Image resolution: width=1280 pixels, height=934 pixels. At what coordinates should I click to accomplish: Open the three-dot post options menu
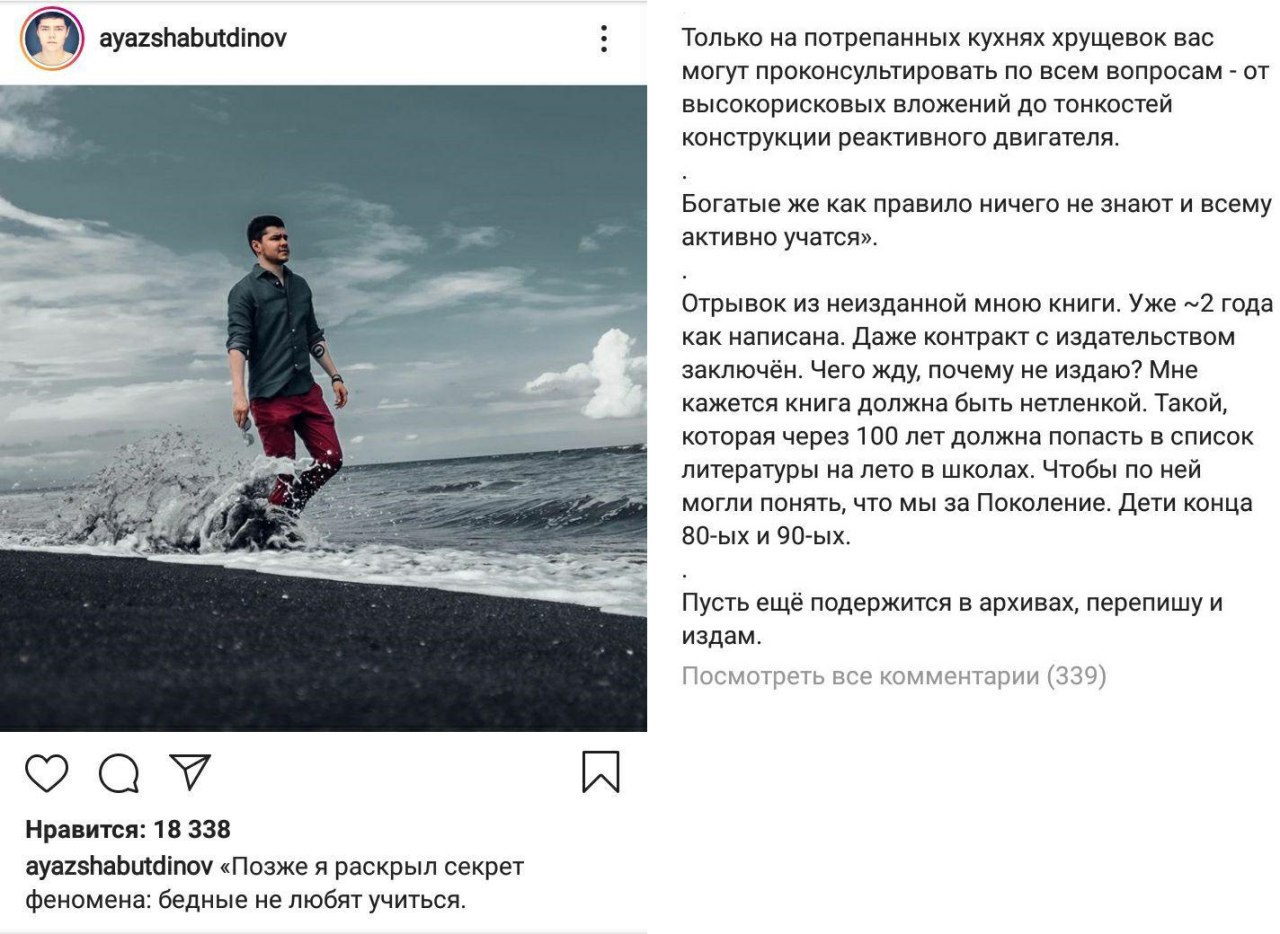603,39
